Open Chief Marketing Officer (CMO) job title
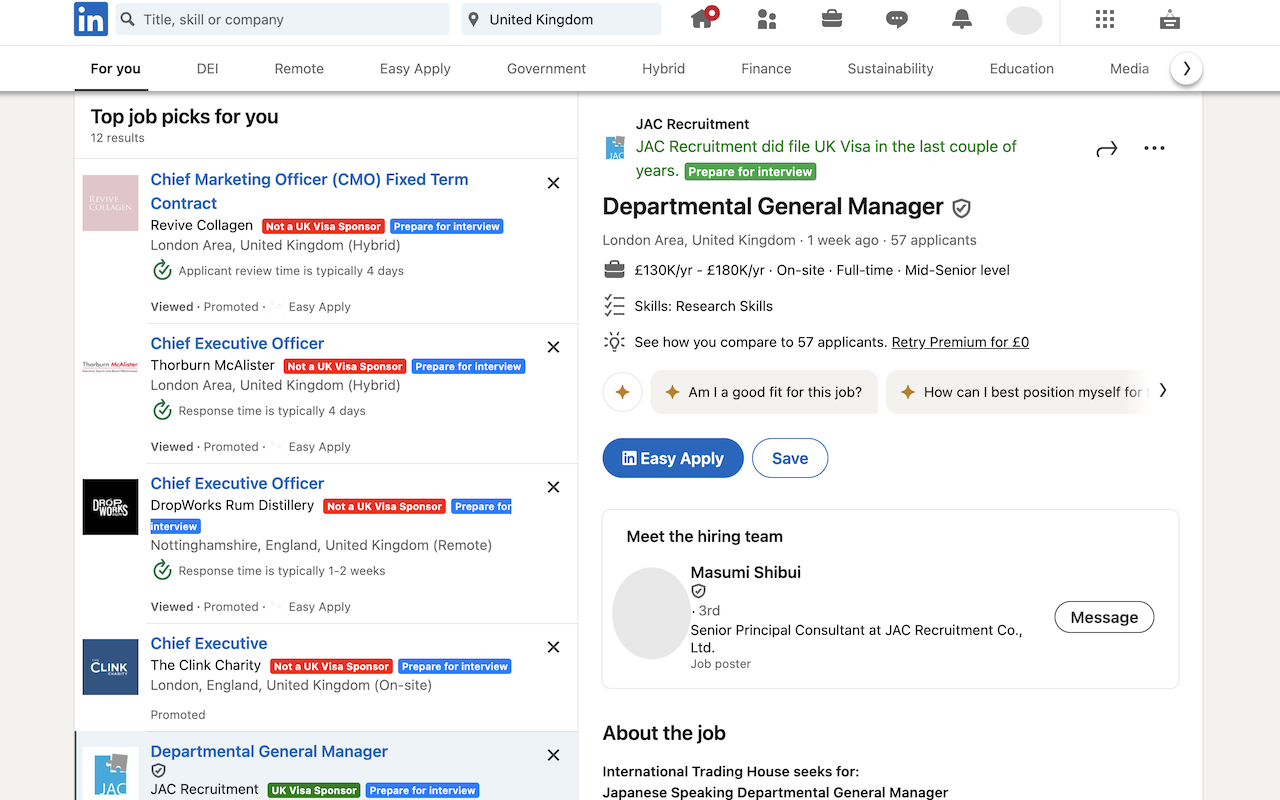 coord(309,191)
